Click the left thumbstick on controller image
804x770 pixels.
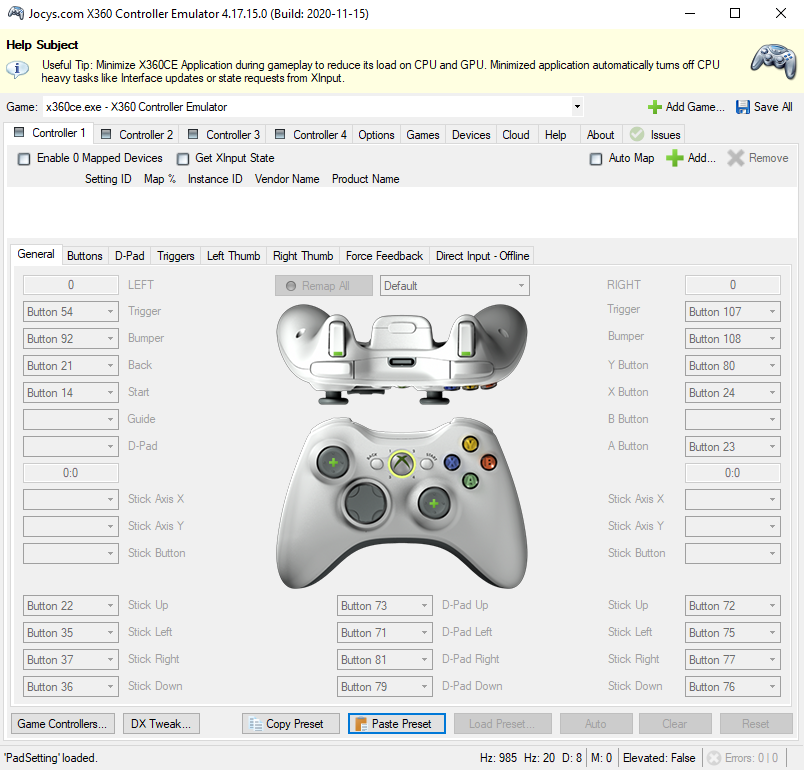click(x=332, y=462)
